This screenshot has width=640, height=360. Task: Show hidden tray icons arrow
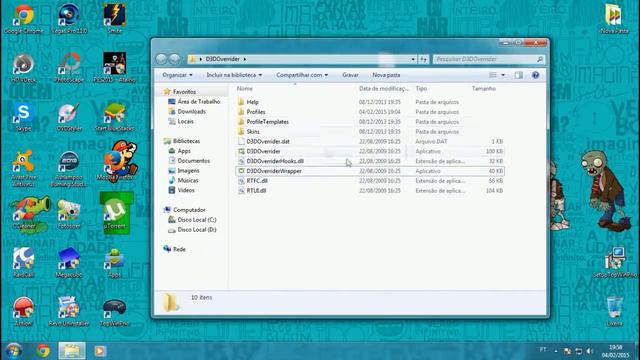pyautogui.click(x=556, y=351)
